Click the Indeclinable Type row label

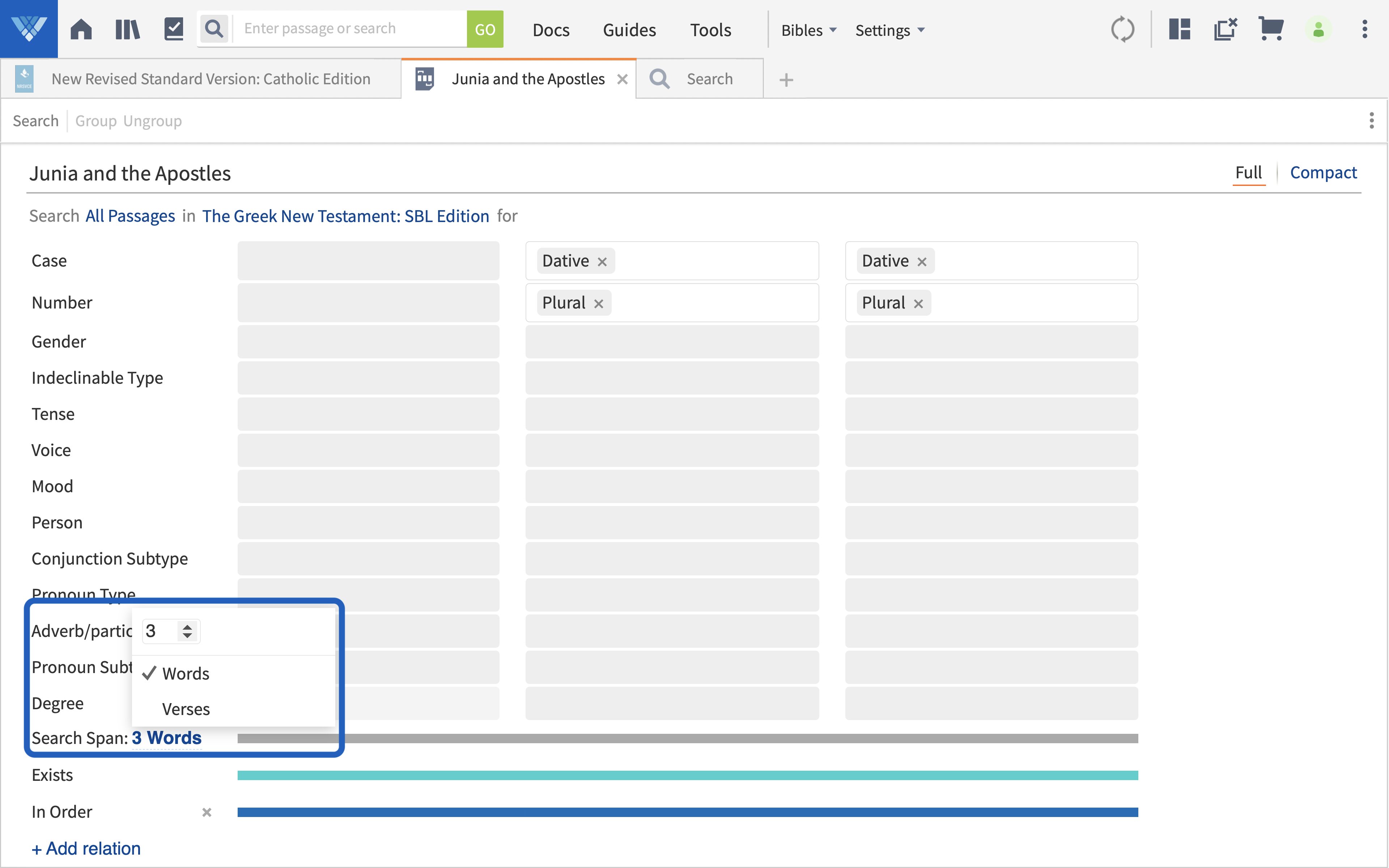97,378
